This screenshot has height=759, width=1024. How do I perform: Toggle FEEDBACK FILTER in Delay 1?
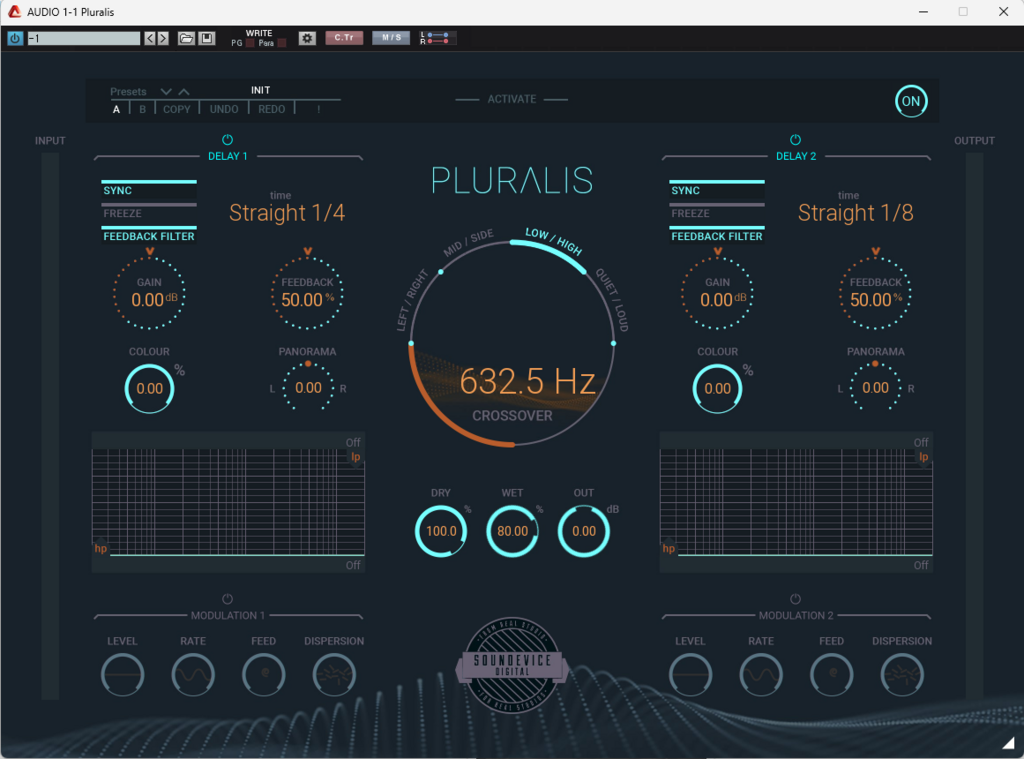tap(149, 235)
